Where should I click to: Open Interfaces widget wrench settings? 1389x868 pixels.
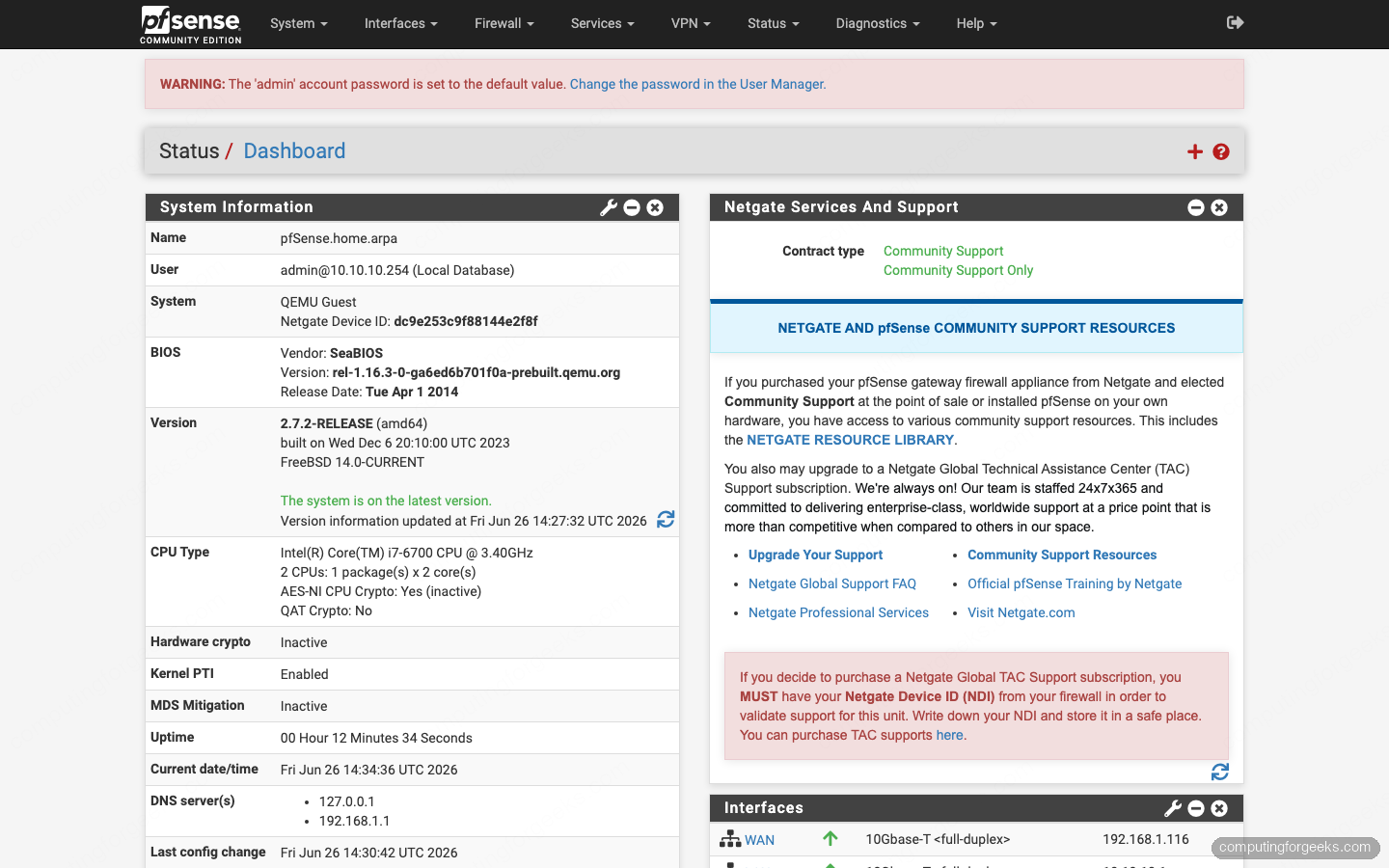(1173, 808)
